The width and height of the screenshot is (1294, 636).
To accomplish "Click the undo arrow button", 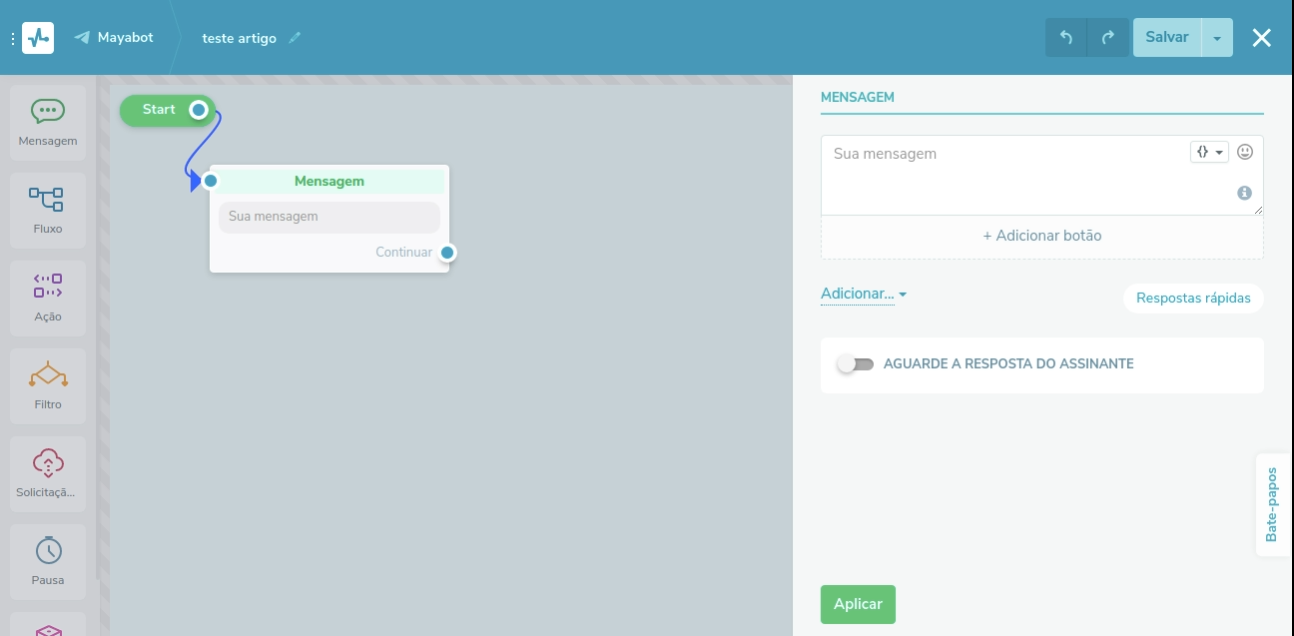I will 1066,38.
